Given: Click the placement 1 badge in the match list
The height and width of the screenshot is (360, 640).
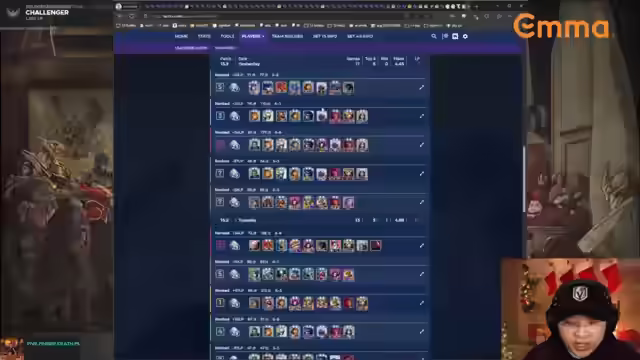Looking at the screenshot, I should coord(220,303).
